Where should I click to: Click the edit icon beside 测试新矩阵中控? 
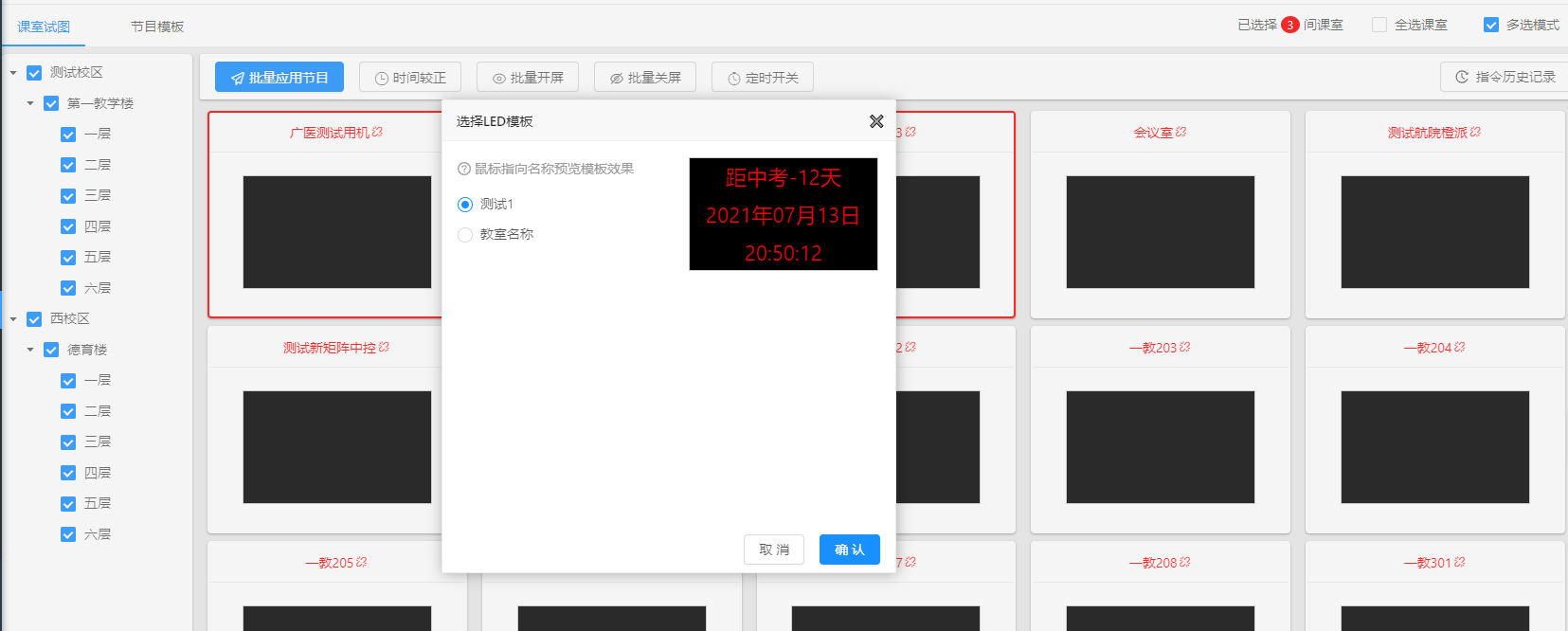[x=384, y=347]
